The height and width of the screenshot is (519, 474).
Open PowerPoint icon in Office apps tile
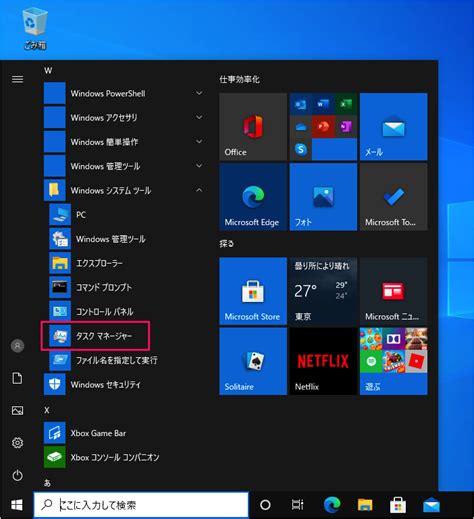323,127
